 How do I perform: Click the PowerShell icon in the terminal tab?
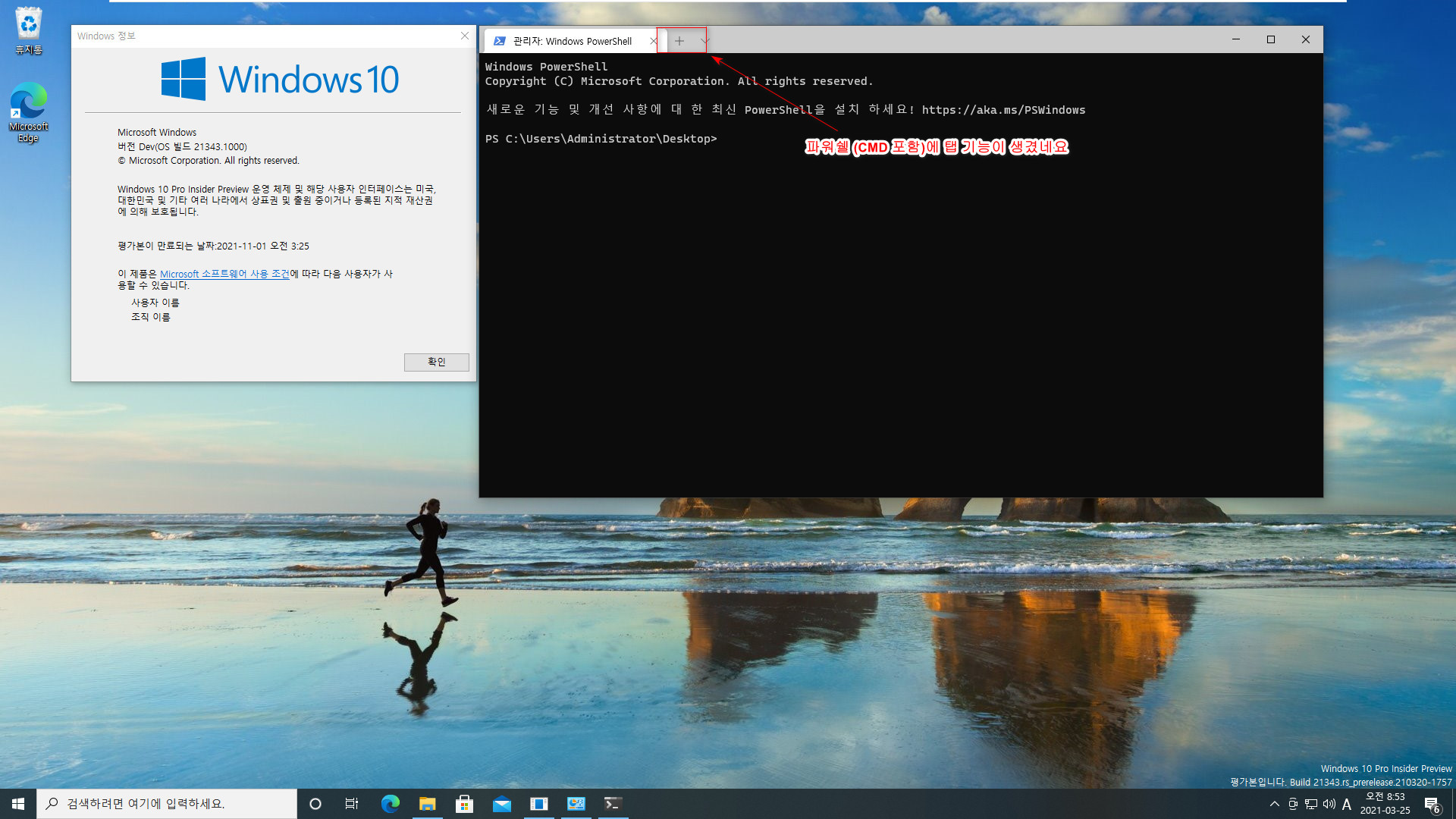(x=500, y=41)
